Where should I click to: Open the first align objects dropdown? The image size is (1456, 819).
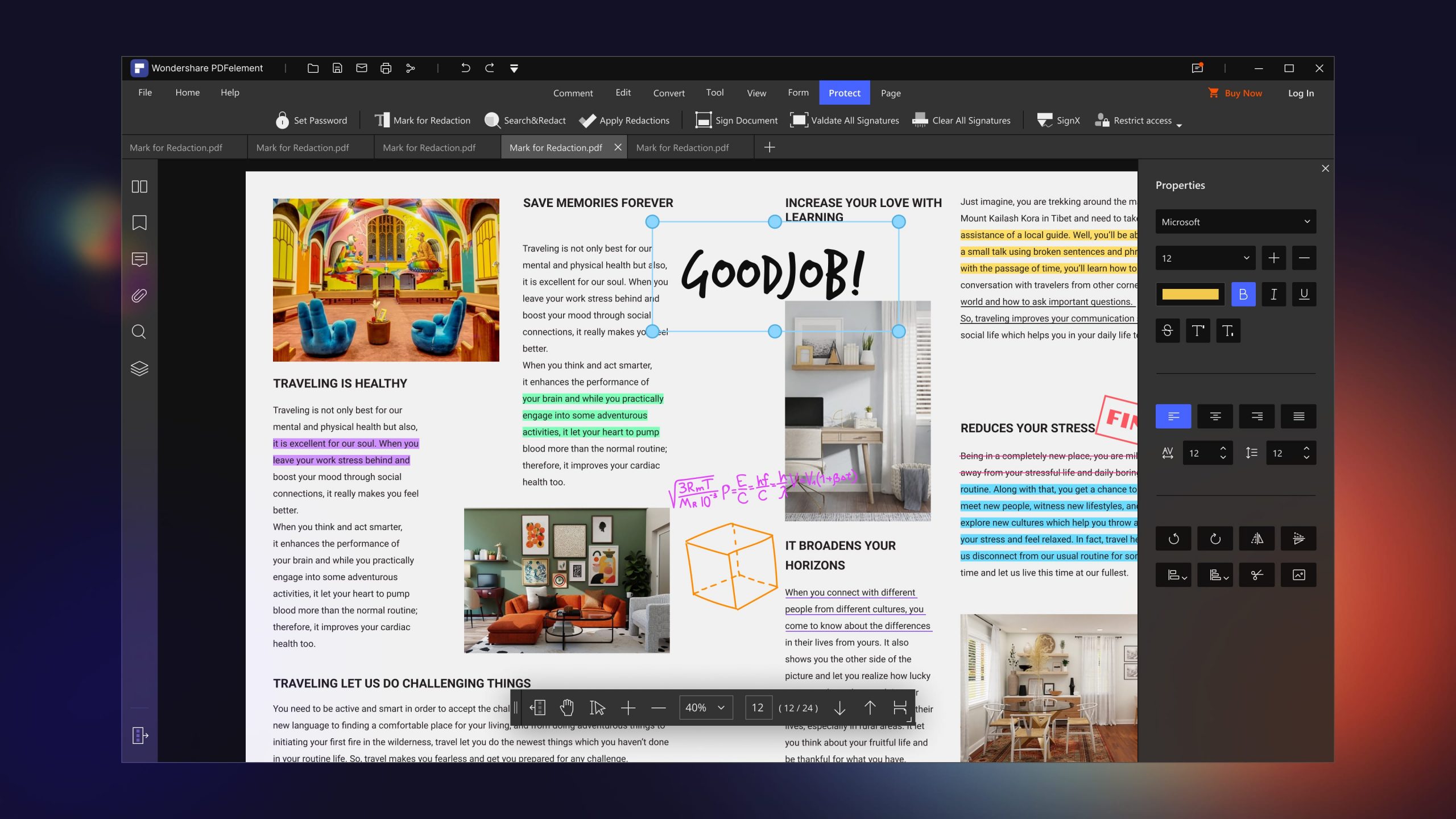click(1173, 575)
